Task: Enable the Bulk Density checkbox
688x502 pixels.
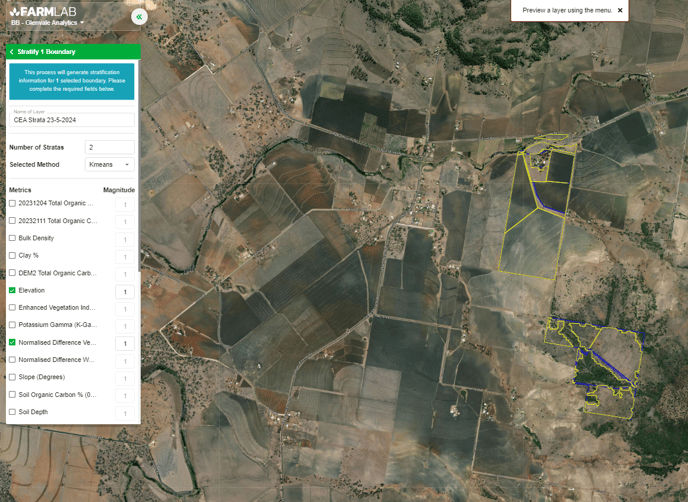Action: [13, 238]
